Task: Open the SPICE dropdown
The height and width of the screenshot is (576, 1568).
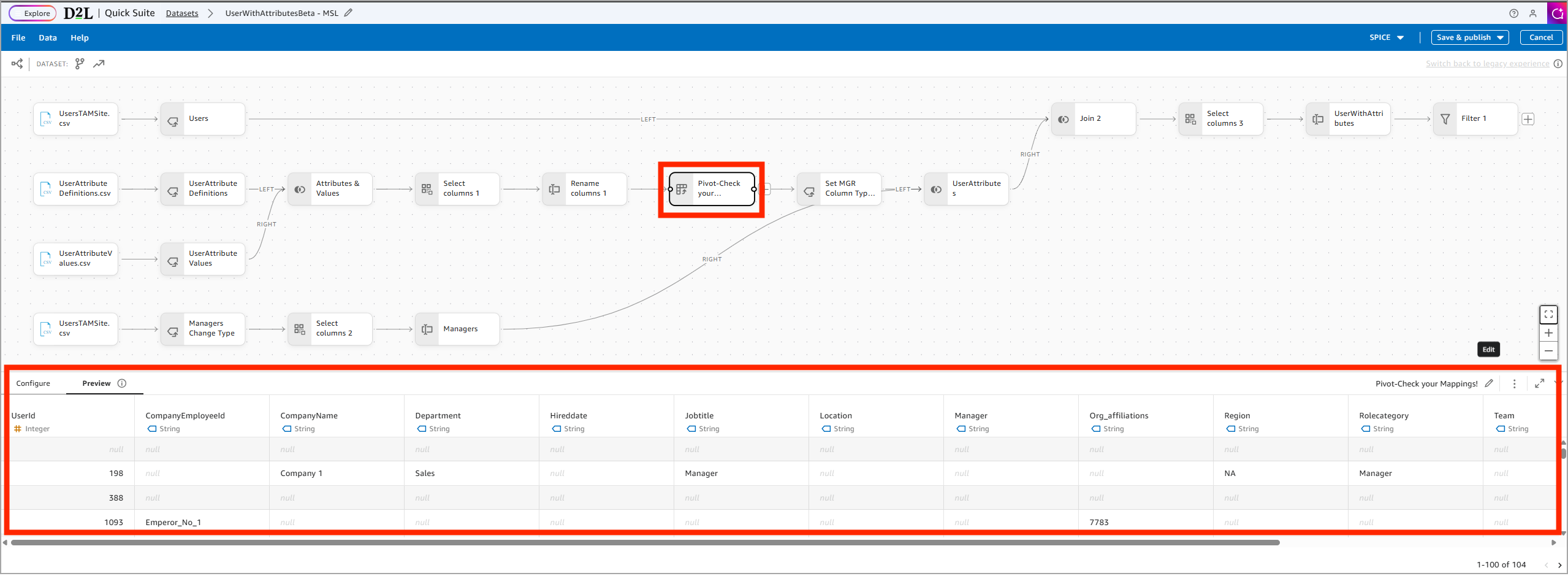Action: click(x=1386, y=37)
